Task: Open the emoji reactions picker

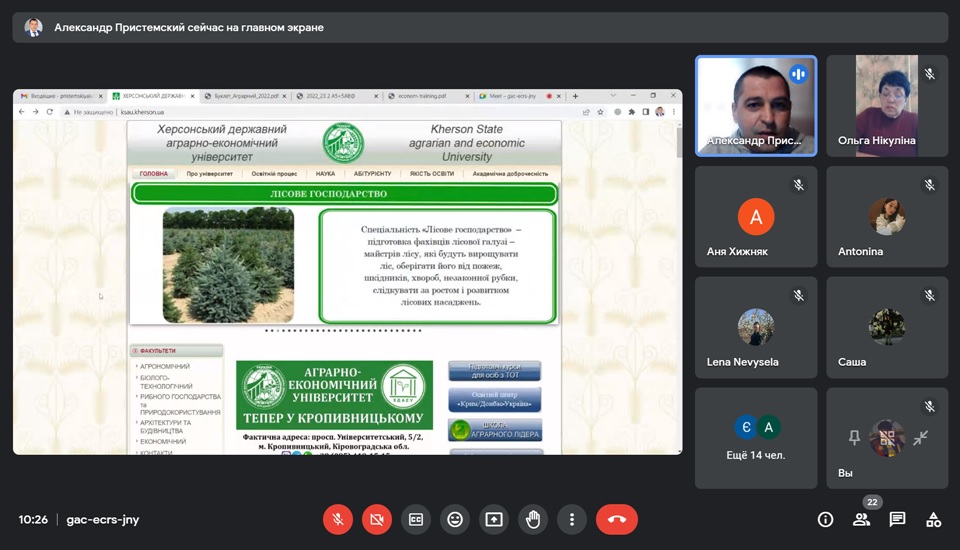Action: [x=455, y=519]
